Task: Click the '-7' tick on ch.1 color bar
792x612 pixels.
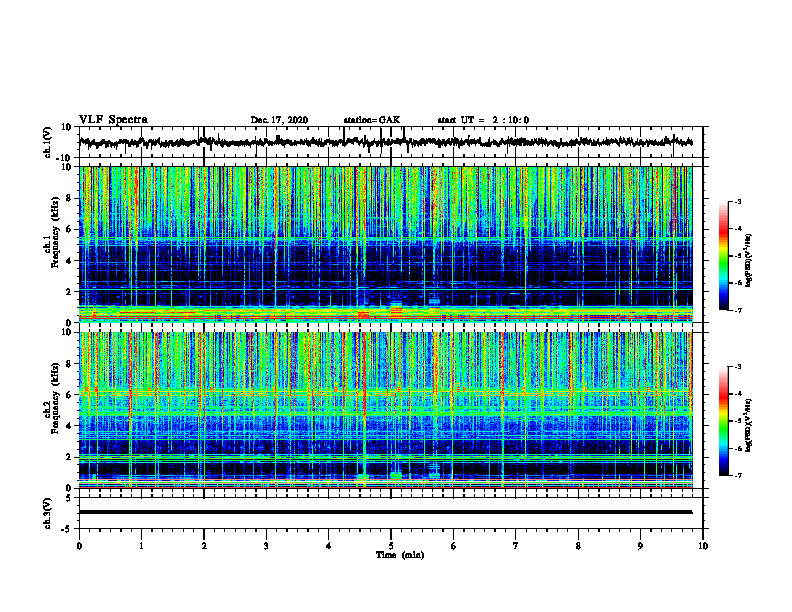Action: point(738,310)
